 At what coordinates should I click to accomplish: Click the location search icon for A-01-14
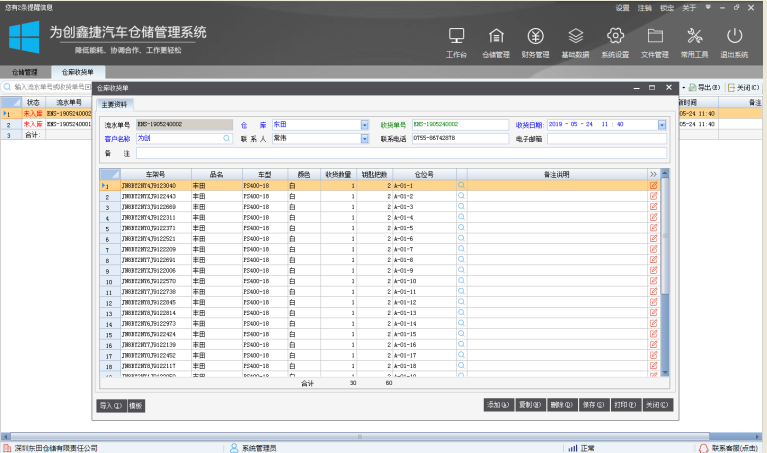tap(461, 323)
